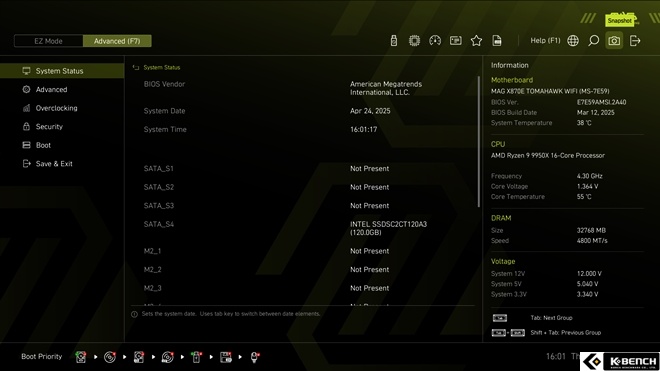Click the System 5V value 5.040 V
This screenshot has height=371, width=660.
point(587,284)
